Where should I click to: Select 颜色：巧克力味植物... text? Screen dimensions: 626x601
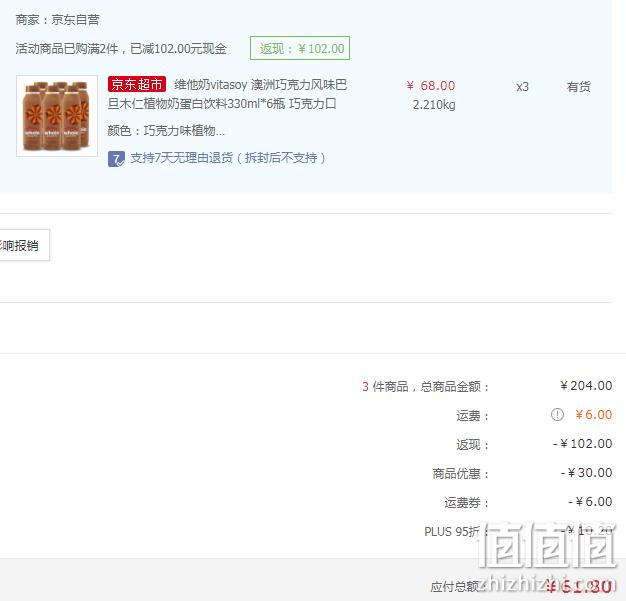(166, 131)
